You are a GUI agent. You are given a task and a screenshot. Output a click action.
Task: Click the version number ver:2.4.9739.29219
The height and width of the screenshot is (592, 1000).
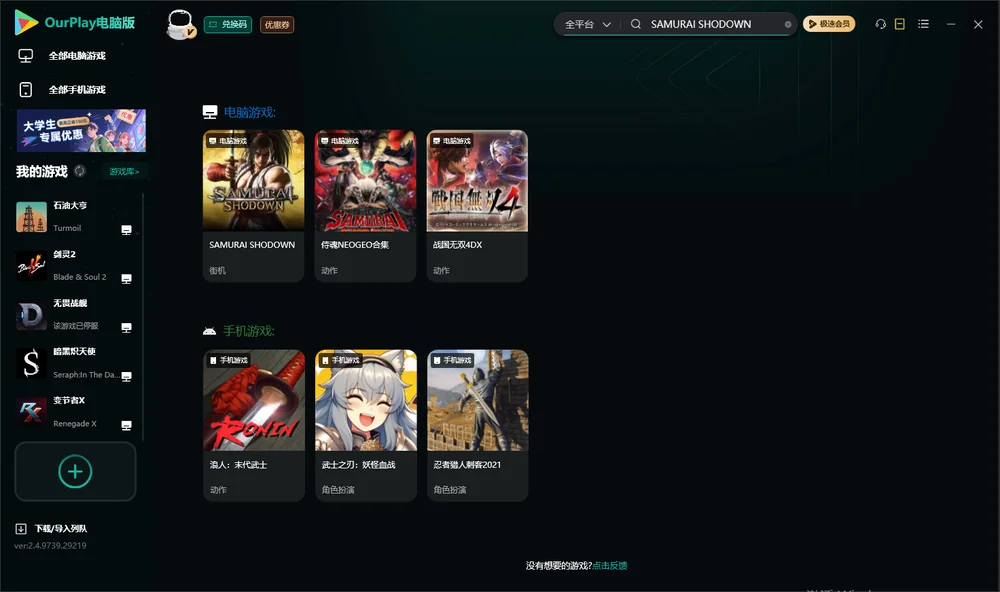tap(50, 545)
